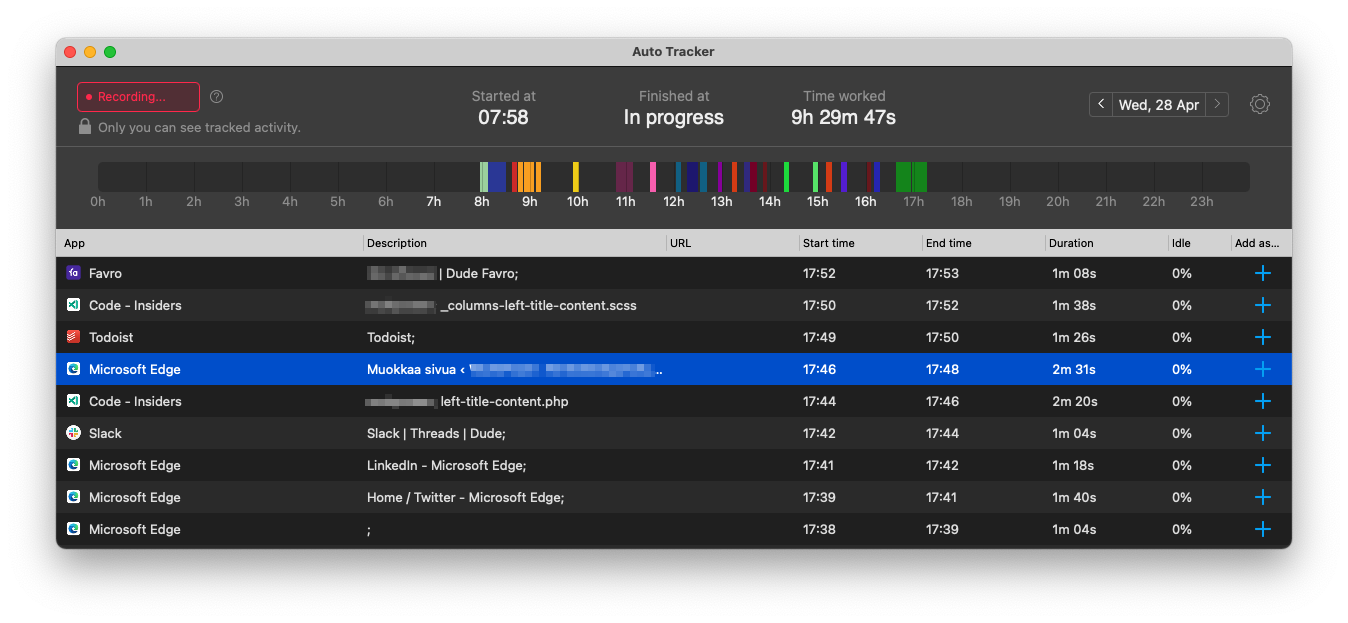
Task: Click the '1m 38s' duration cell
Action: coord(1074,305)
